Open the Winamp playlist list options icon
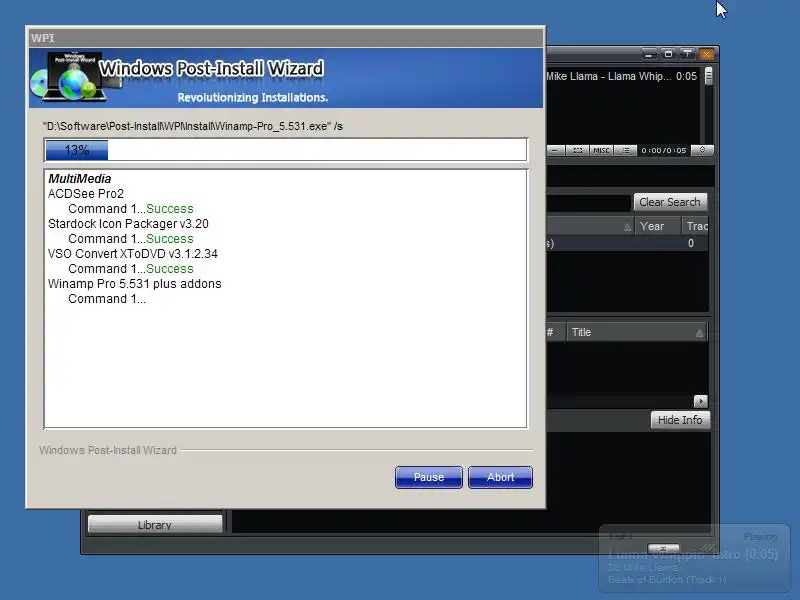Image resolution: width=800 pixels, height=600 pixels. pyautogui.click(x=626, y=151)
